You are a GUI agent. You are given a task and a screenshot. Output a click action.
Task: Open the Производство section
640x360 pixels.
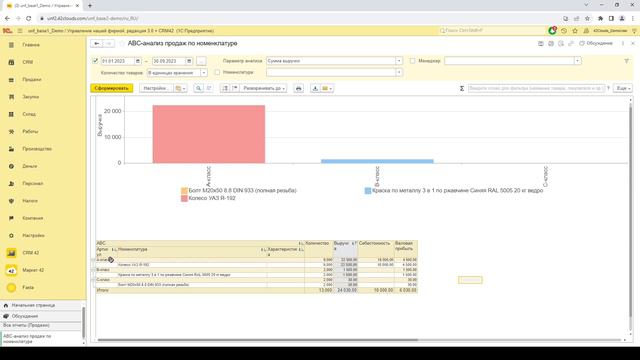click(37, 149)
